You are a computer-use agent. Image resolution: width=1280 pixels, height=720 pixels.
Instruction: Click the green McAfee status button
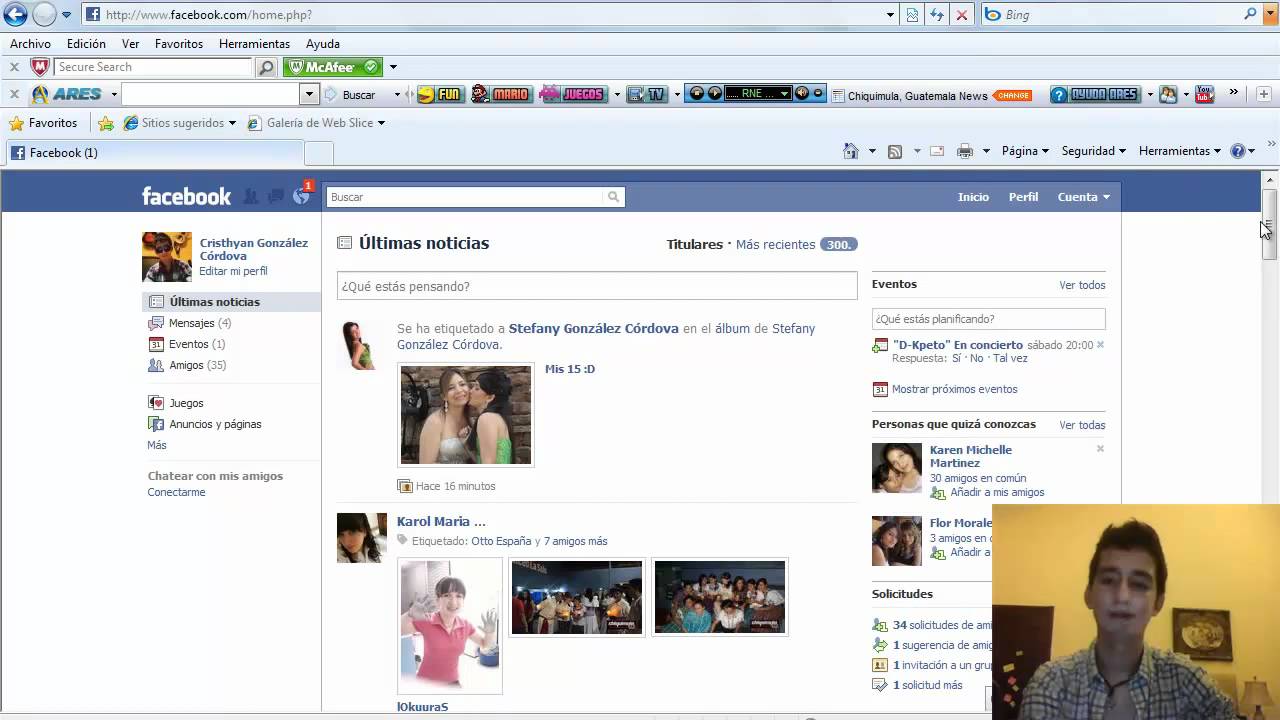333,67
